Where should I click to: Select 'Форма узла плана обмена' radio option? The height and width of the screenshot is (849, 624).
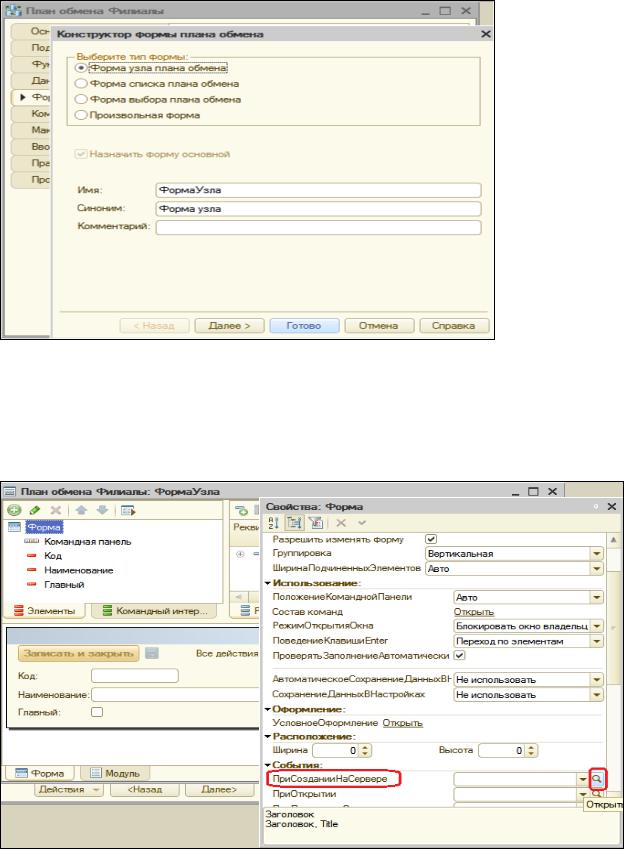pos(81,68)
